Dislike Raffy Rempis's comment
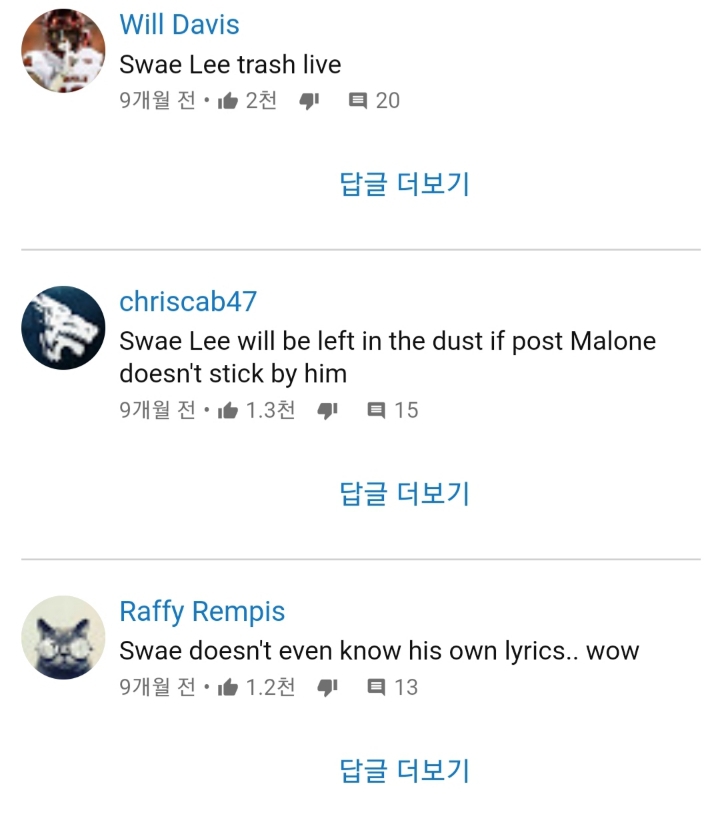 coord(327,687)
